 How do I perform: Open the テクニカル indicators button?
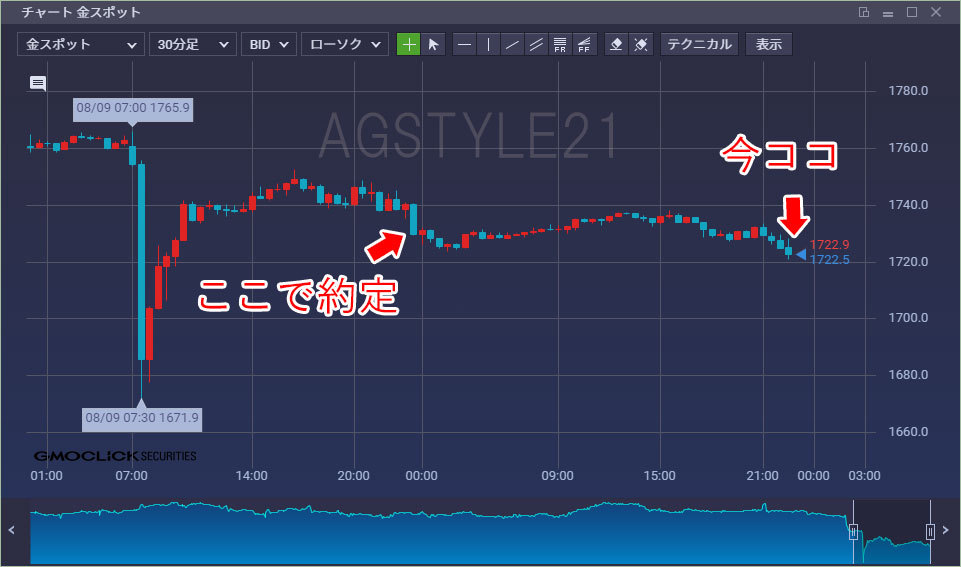click(x=699, y=44)
